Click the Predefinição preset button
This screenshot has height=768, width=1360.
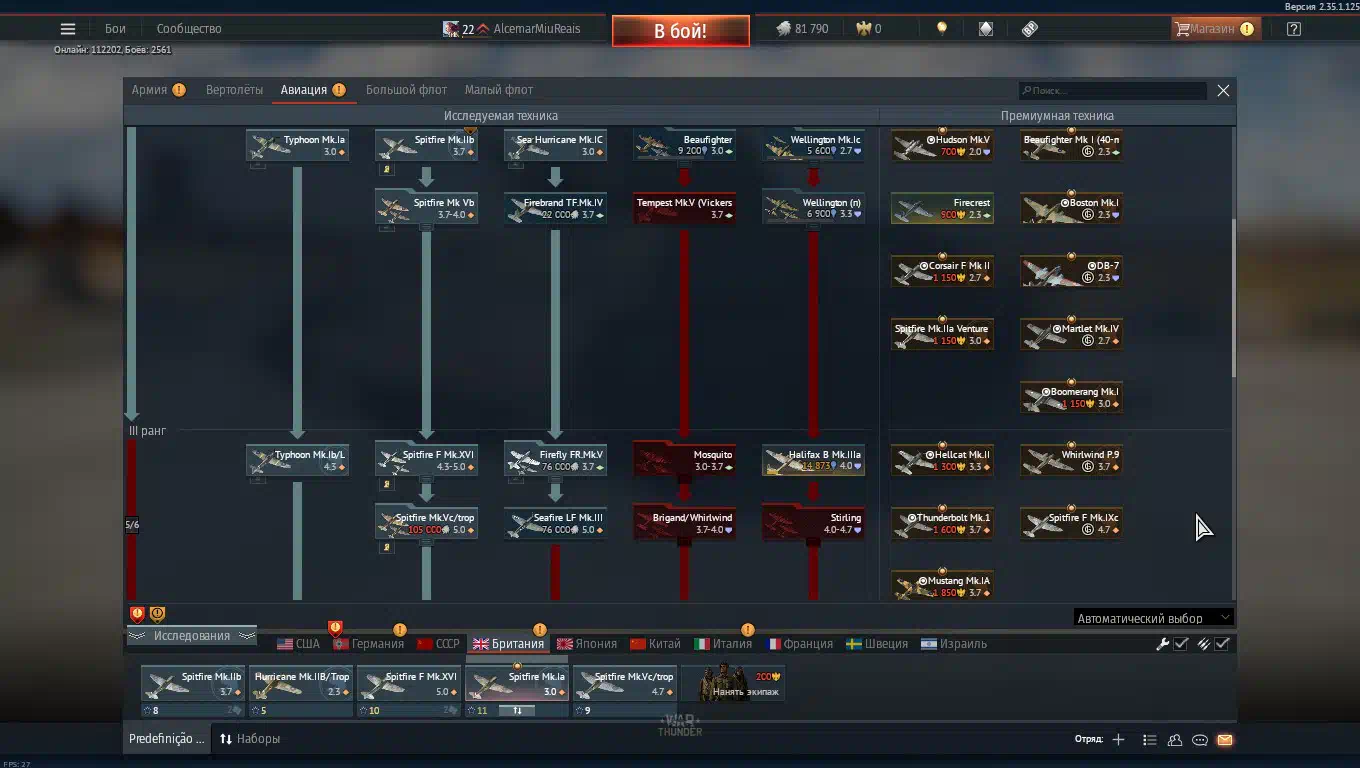[x=166, y=740]
